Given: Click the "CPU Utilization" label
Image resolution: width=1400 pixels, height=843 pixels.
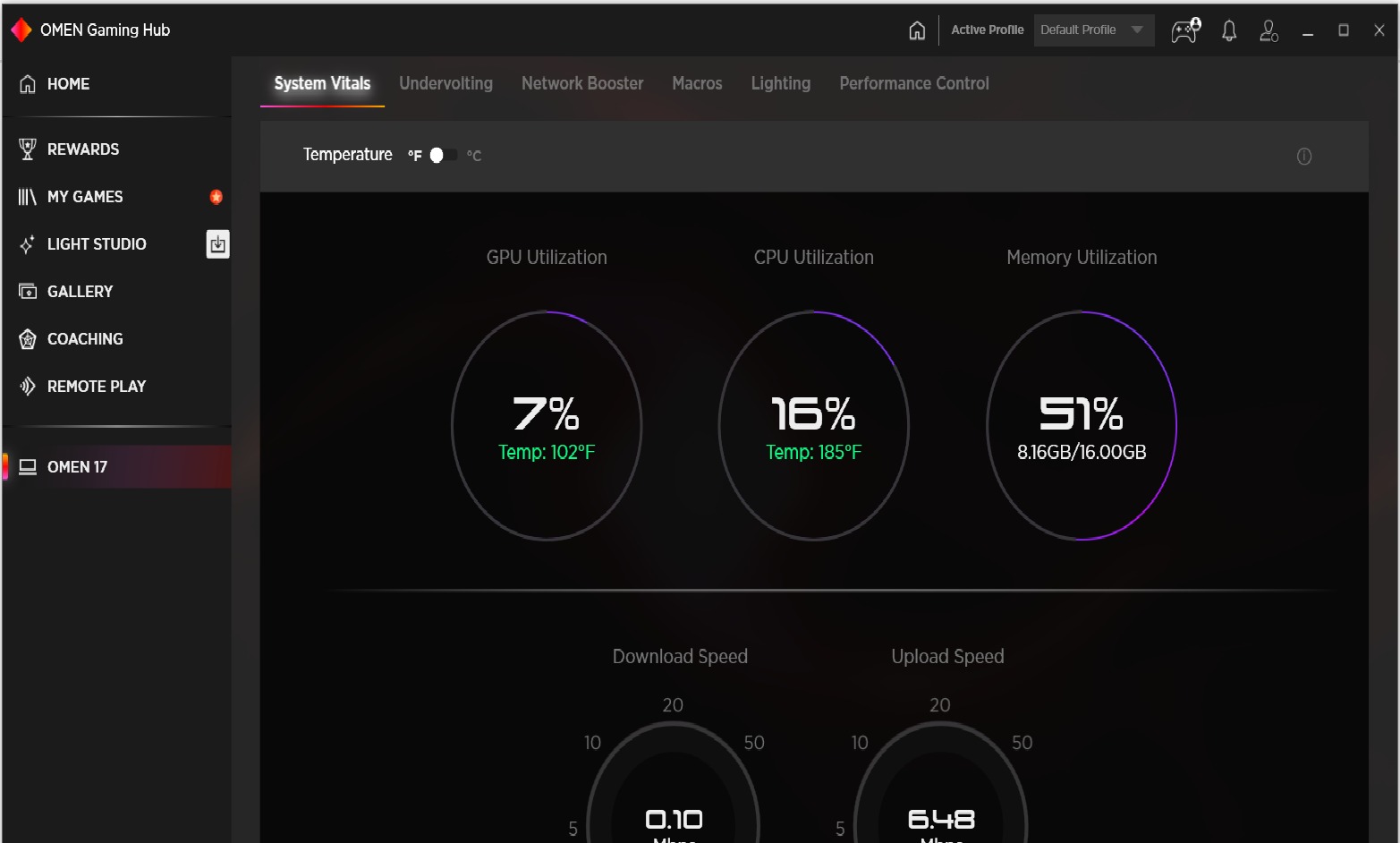Looking at the screenshot, I should [814, 258].
